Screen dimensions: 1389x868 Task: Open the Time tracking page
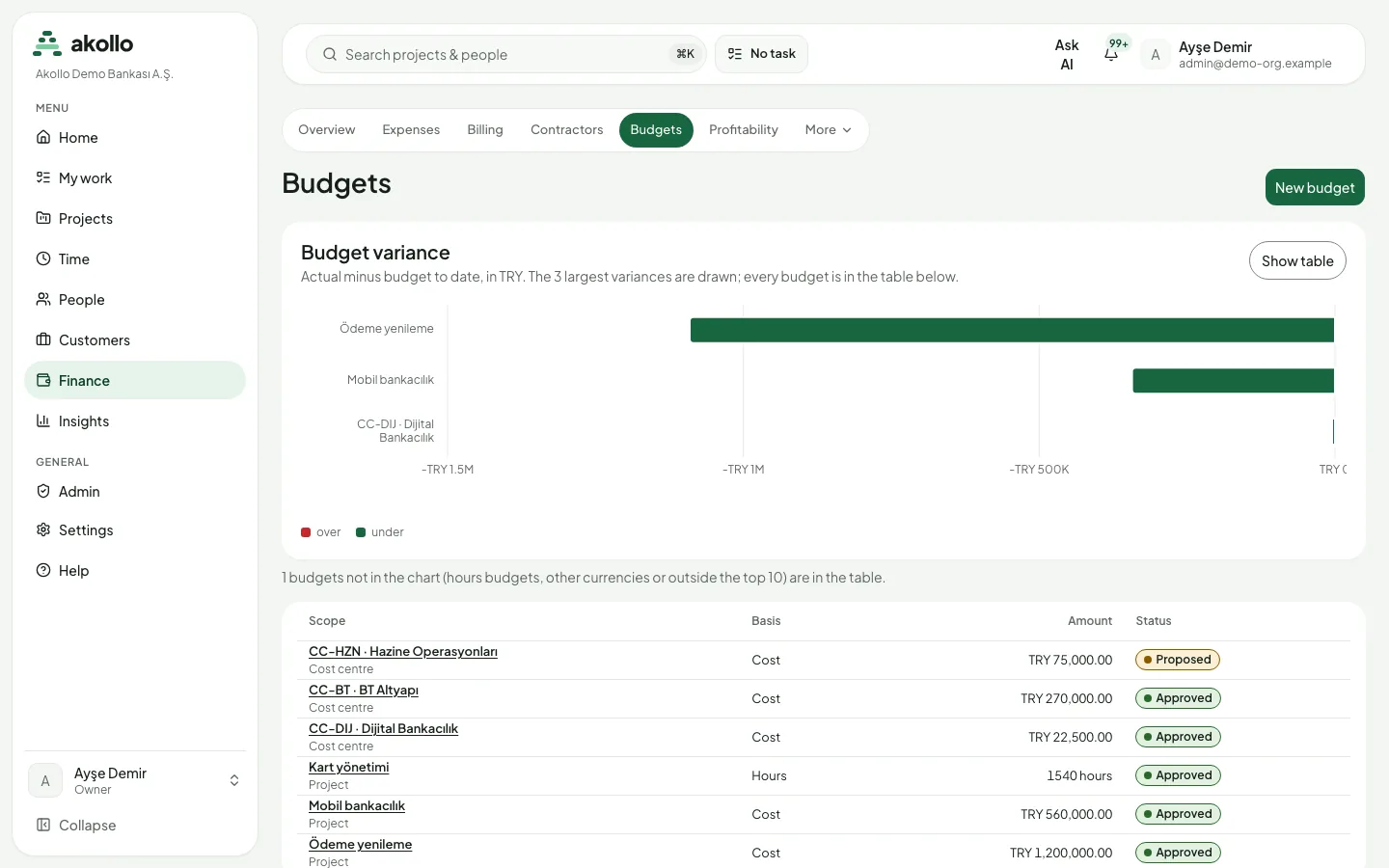tap(135, 259)
